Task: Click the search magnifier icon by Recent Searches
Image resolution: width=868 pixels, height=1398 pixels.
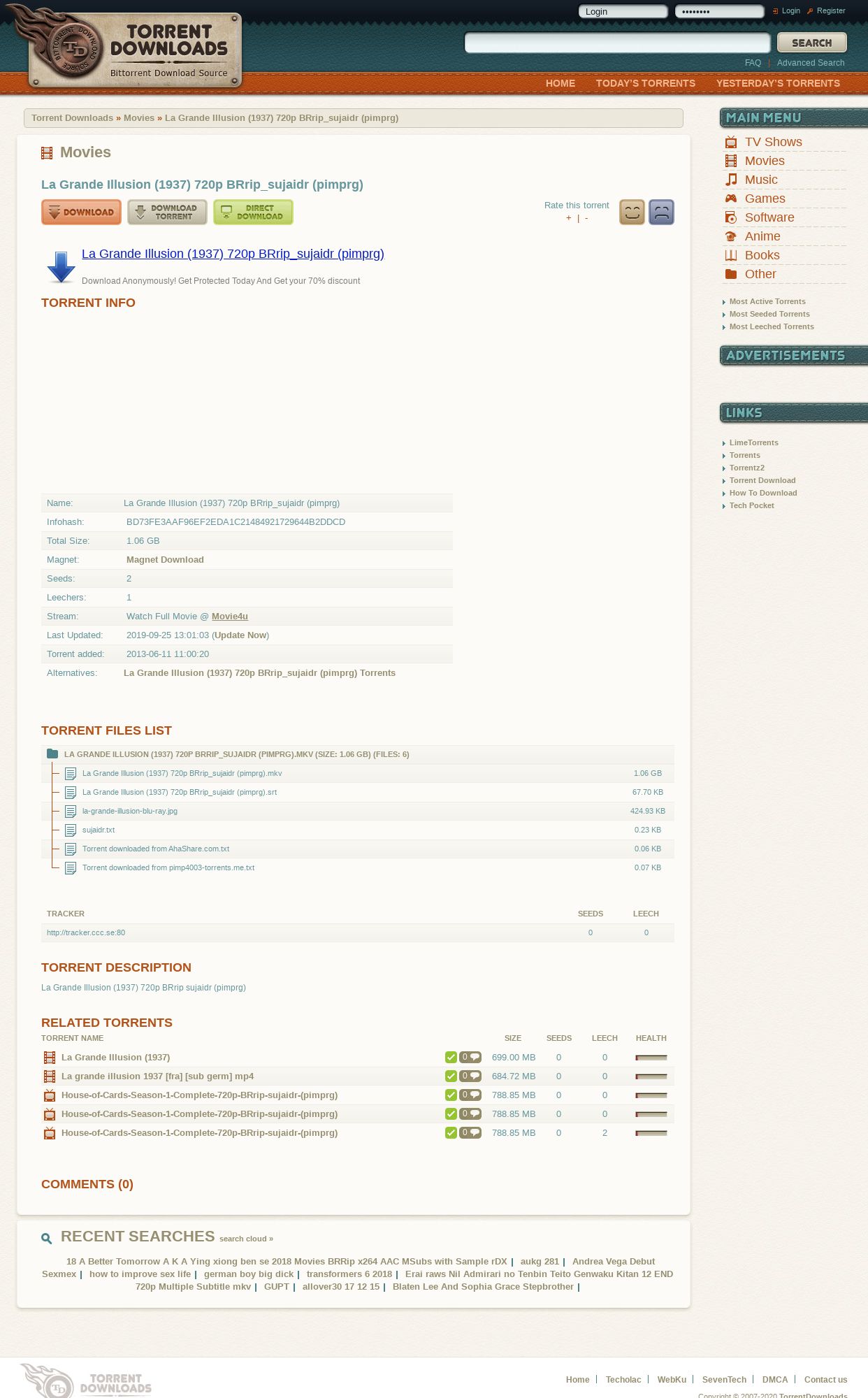Action: pyautogui.click(x=47, y=1238)
